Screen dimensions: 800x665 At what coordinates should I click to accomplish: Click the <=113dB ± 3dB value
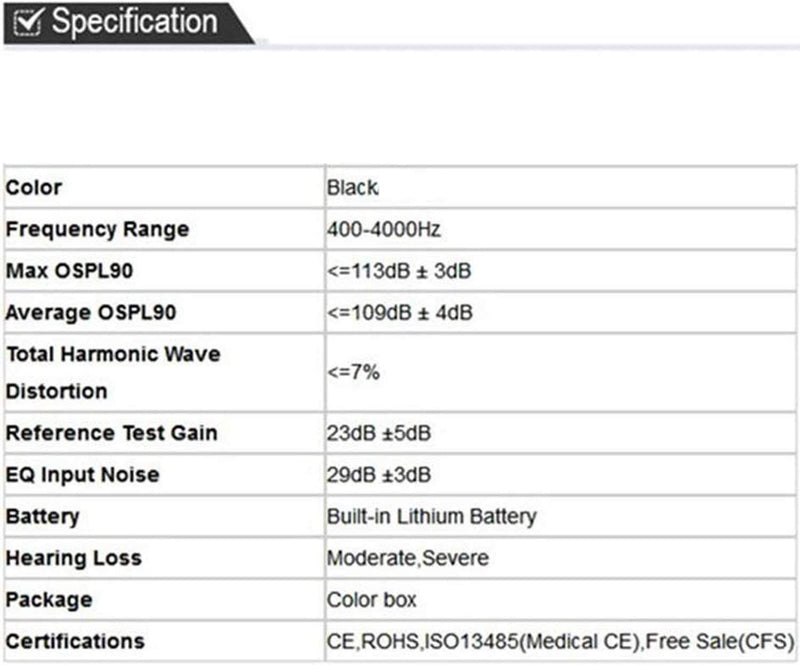tap(400, 271)
